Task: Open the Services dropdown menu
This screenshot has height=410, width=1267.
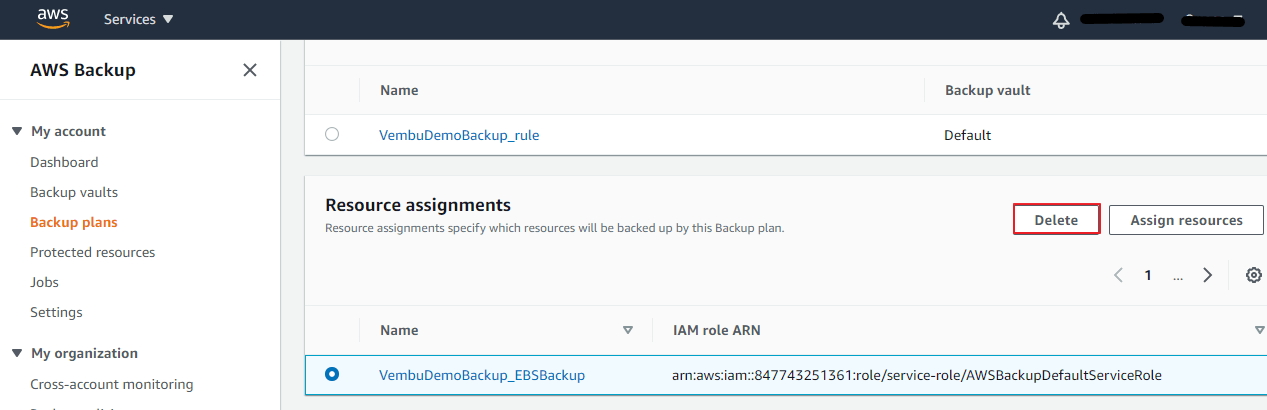Action: (x=138, y=19)
